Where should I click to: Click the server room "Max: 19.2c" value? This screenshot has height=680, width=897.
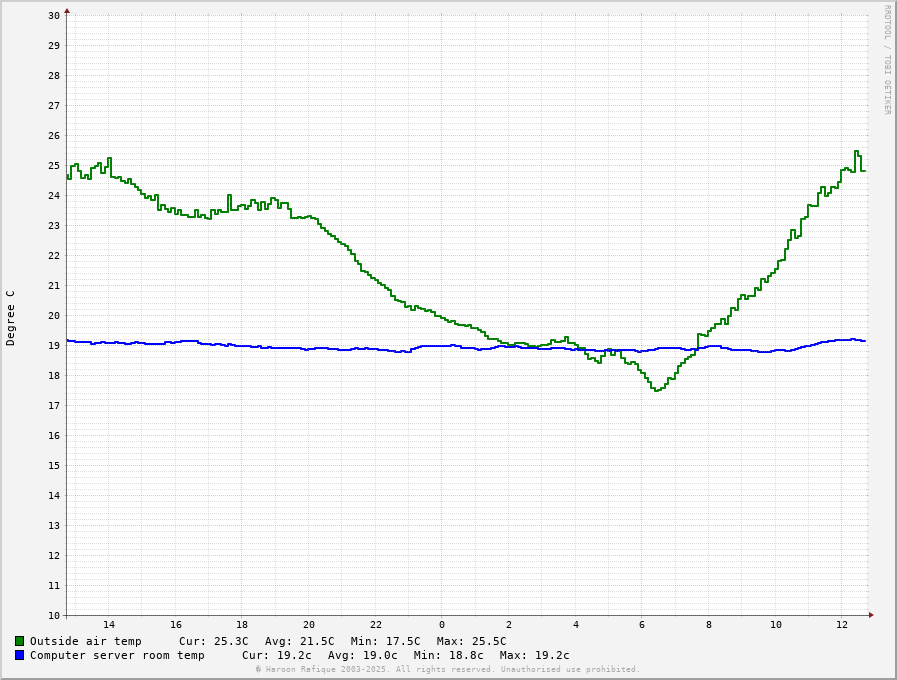pos(534,655)
